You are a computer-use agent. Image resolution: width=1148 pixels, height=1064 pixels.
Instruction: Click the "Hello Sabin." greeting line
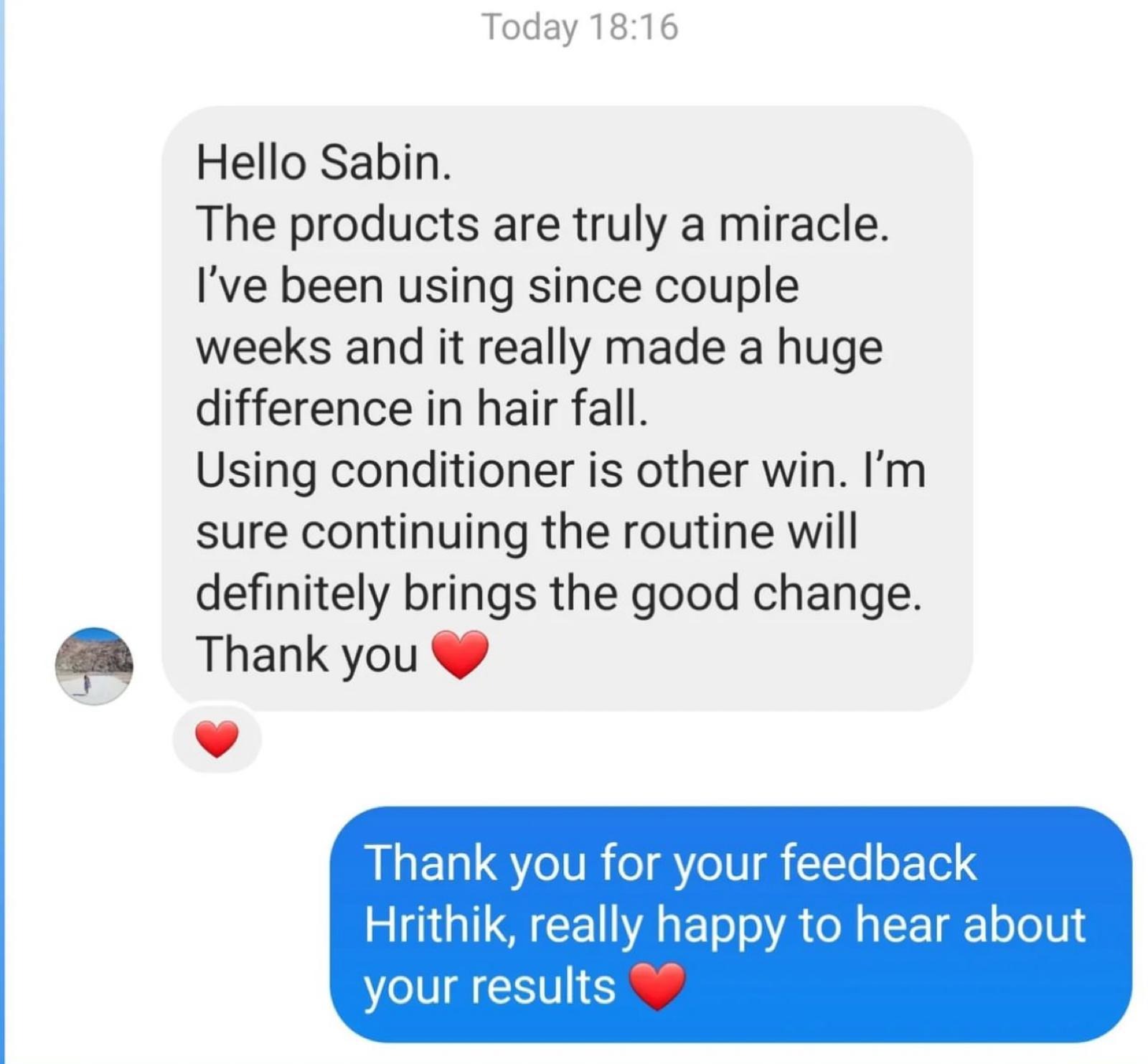(x=324, y=162)
